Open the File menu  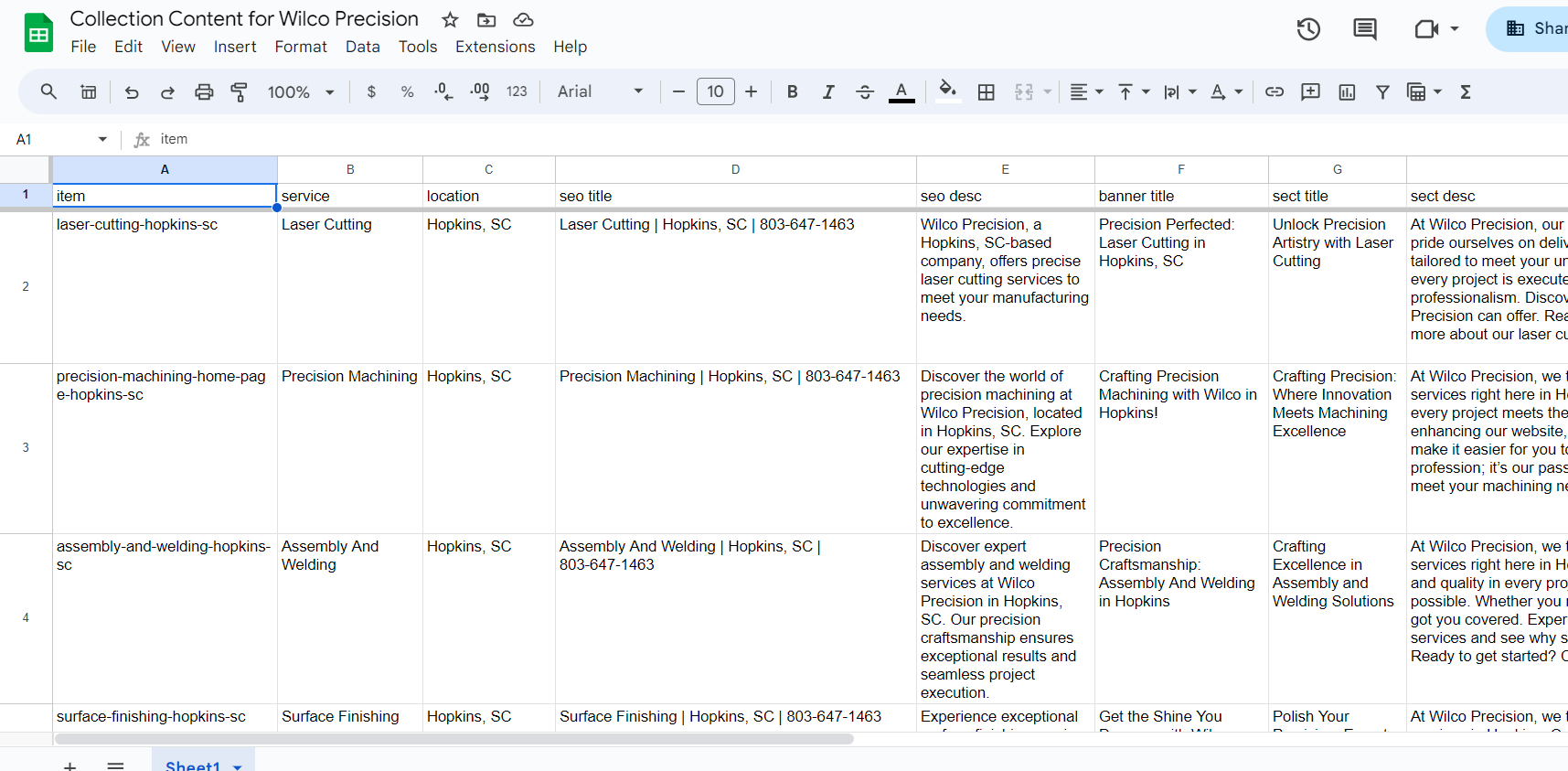point(83,47)
